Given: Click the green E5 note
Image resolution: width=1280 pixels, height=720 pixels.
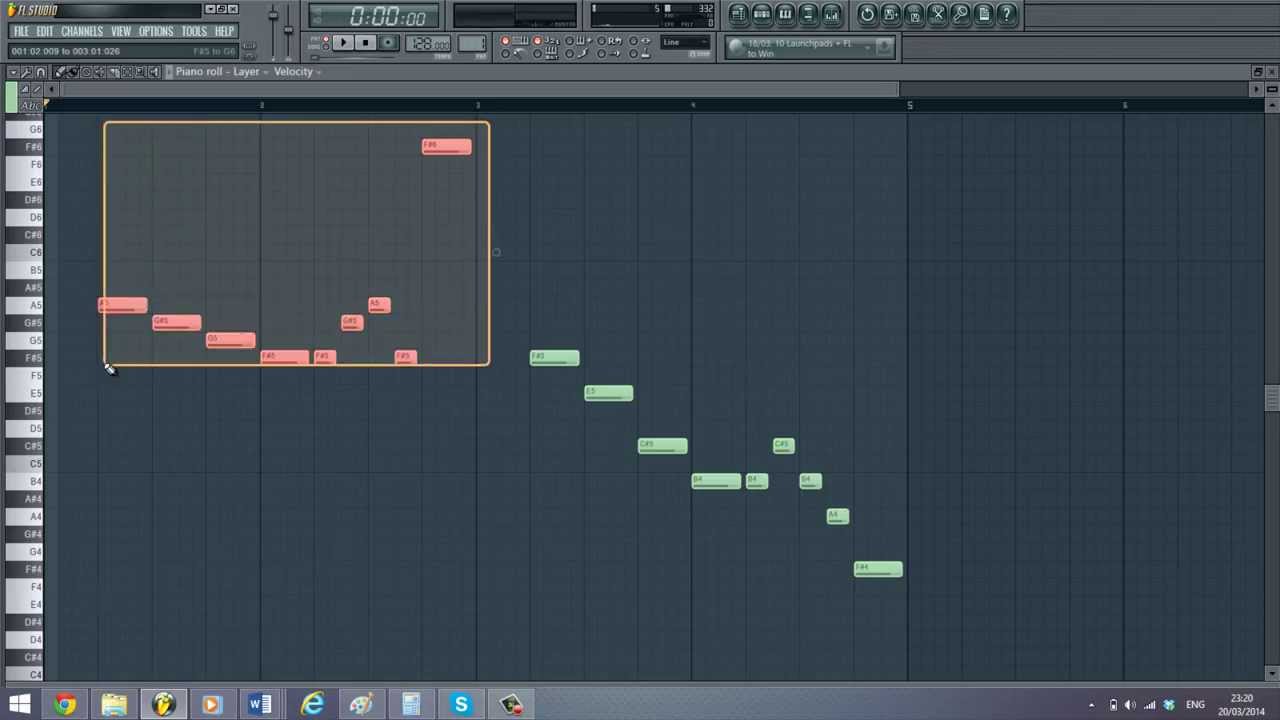Looking at the screenshot, I should (608, 393).
